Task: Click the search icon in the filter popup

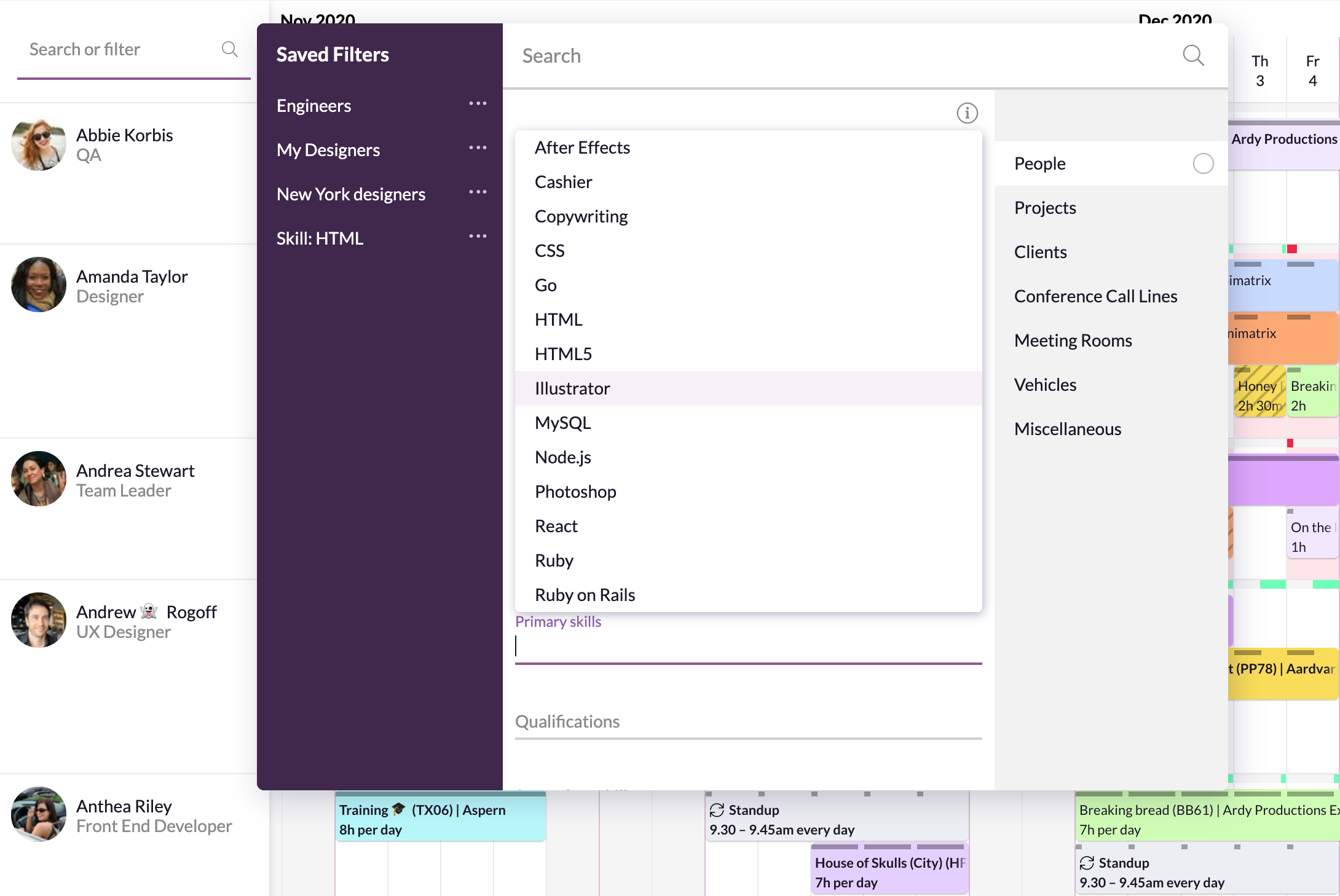Action: click(x=1192, y=55)
